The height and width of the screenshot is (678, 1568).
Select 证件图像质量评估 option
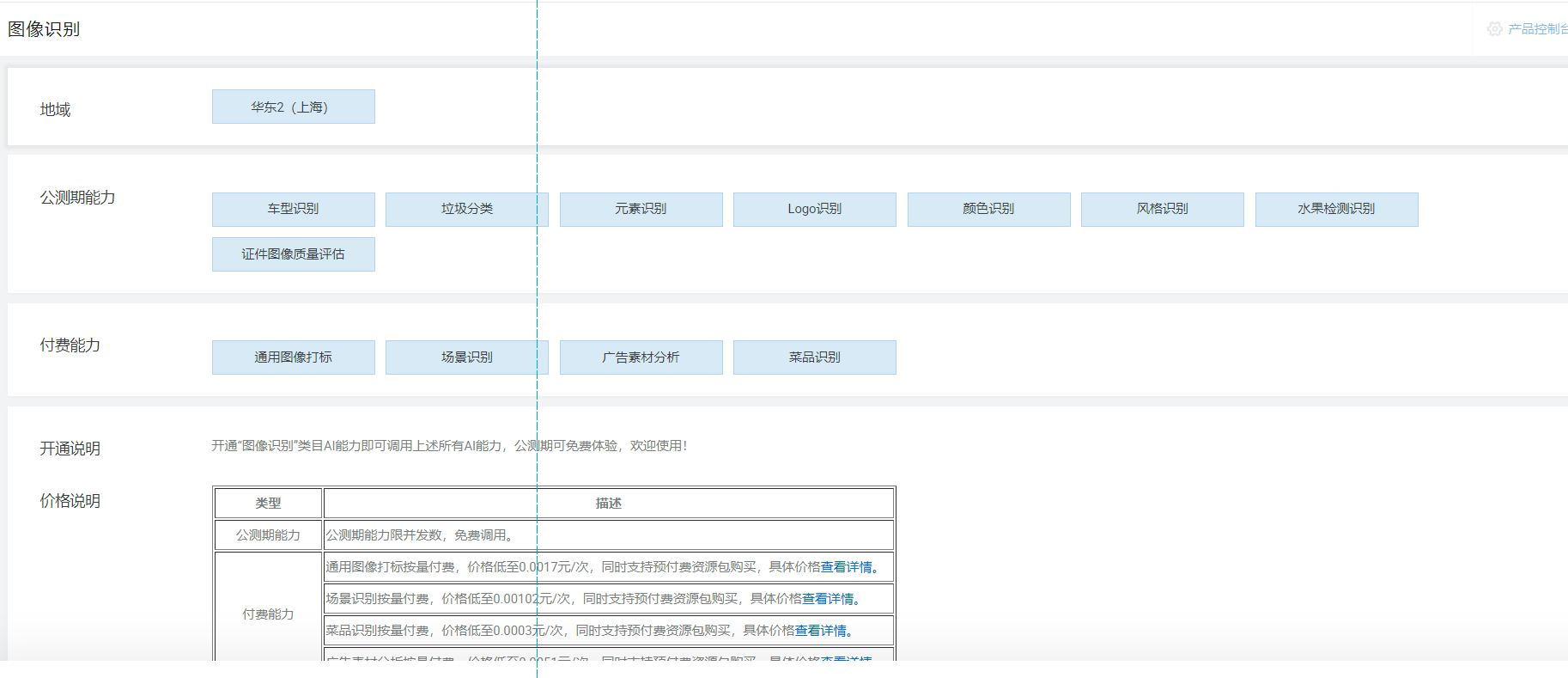point(294,254)
